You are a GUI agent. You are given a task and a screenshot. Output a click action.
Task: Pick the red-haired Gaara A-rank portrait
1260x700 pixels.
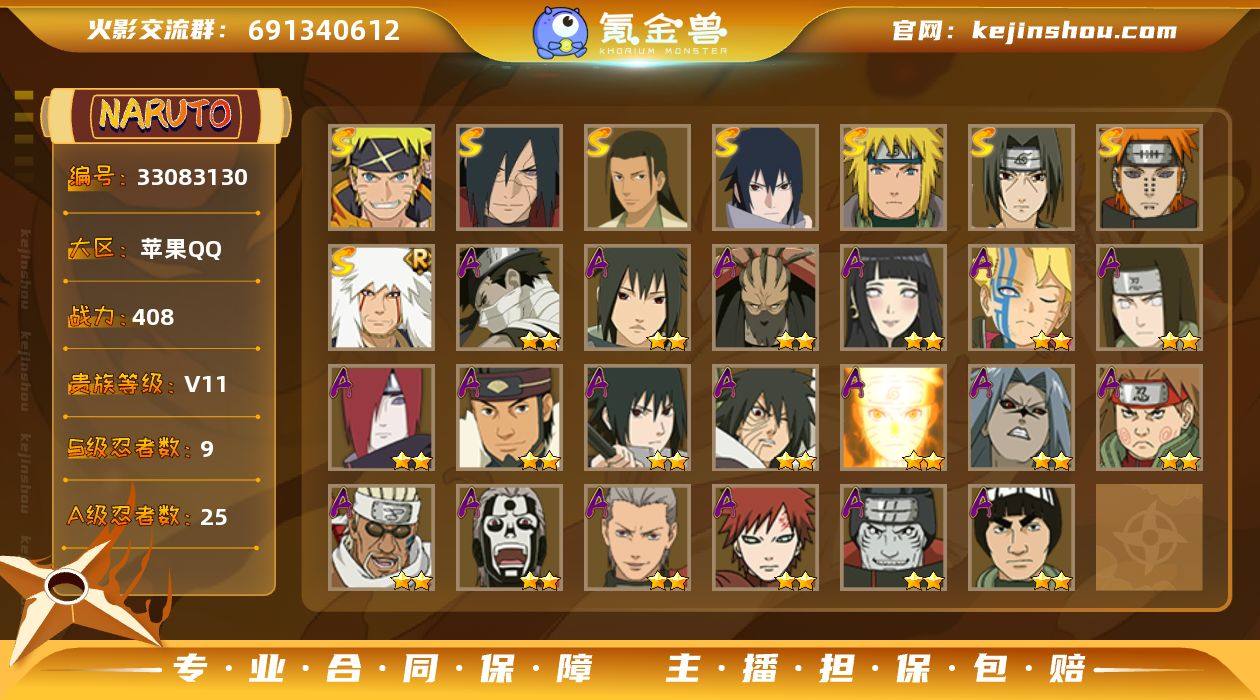[766, 538]
